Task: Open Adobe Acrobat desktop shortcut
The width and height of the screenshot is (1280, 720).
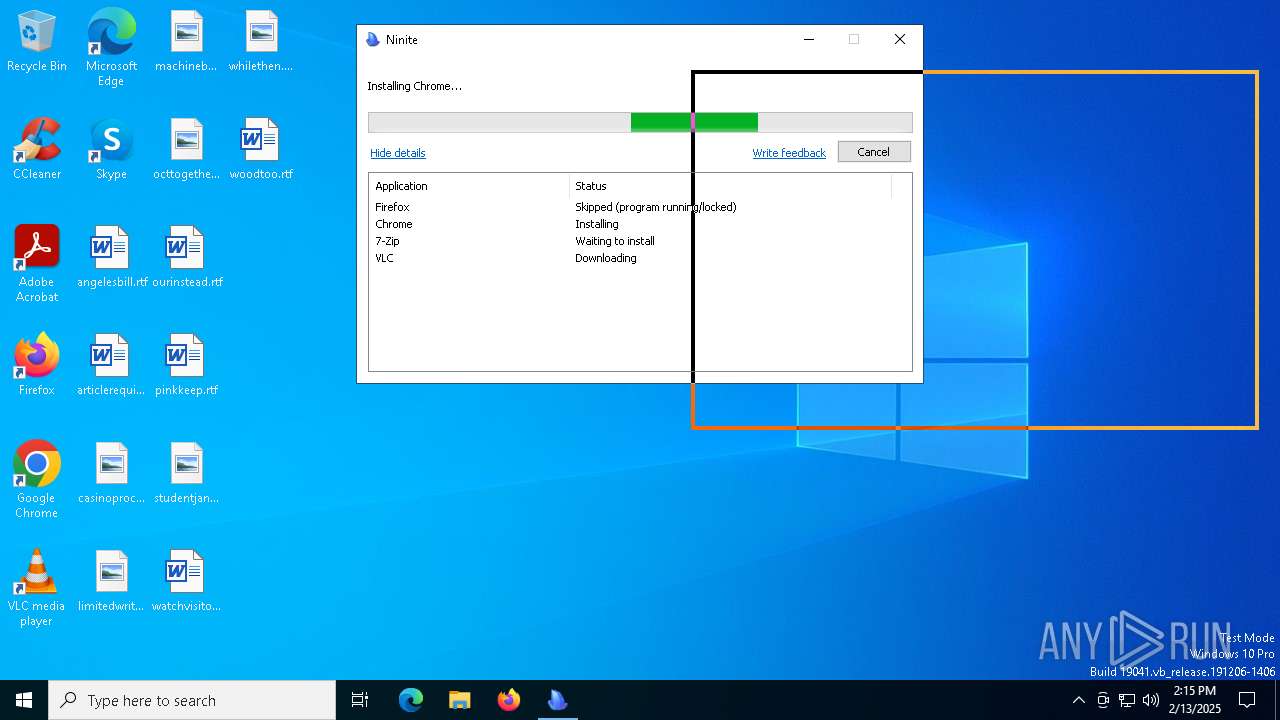Action: click(x=37, y=264)
